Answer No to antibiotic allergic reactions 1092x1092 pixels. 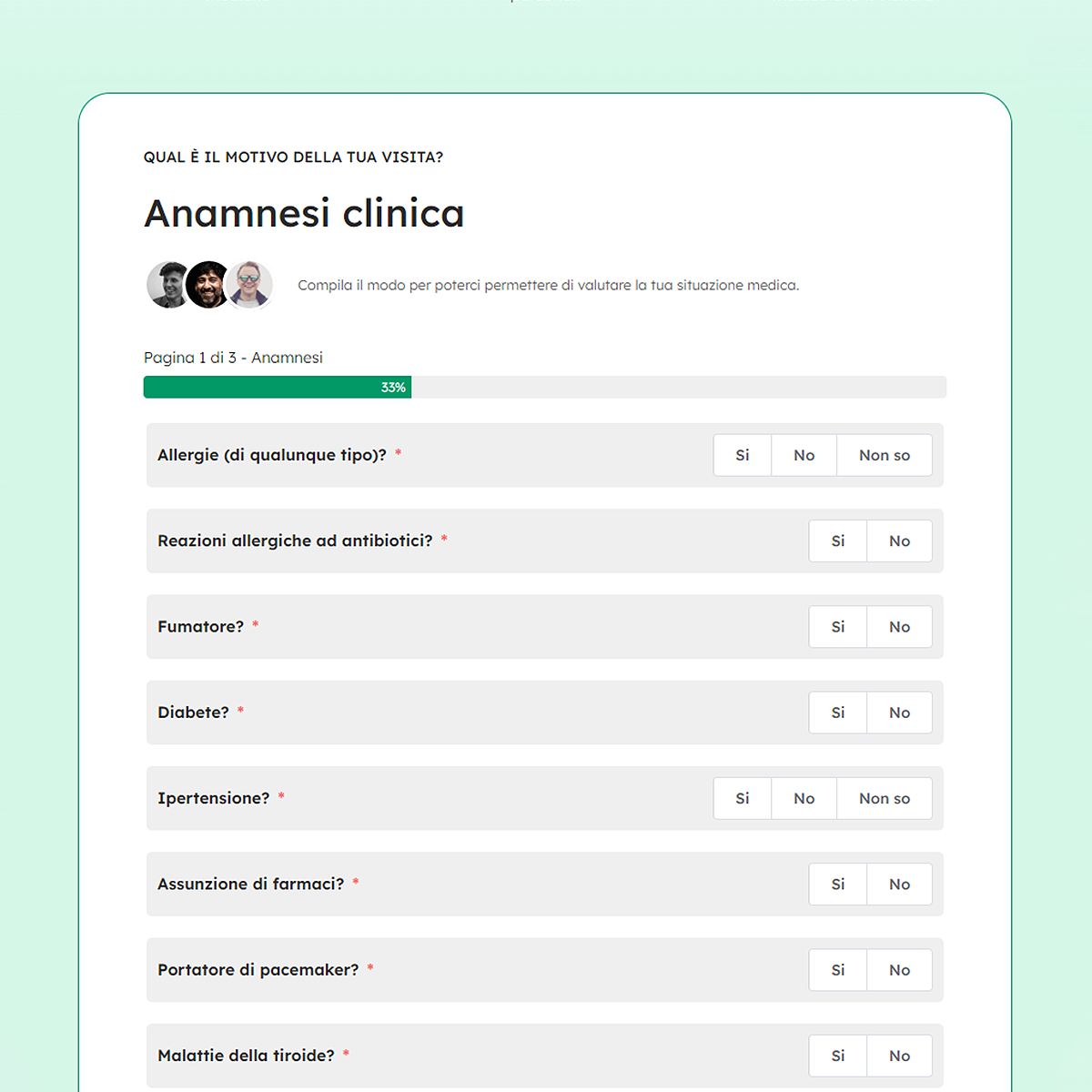click(x=899, y=541)
